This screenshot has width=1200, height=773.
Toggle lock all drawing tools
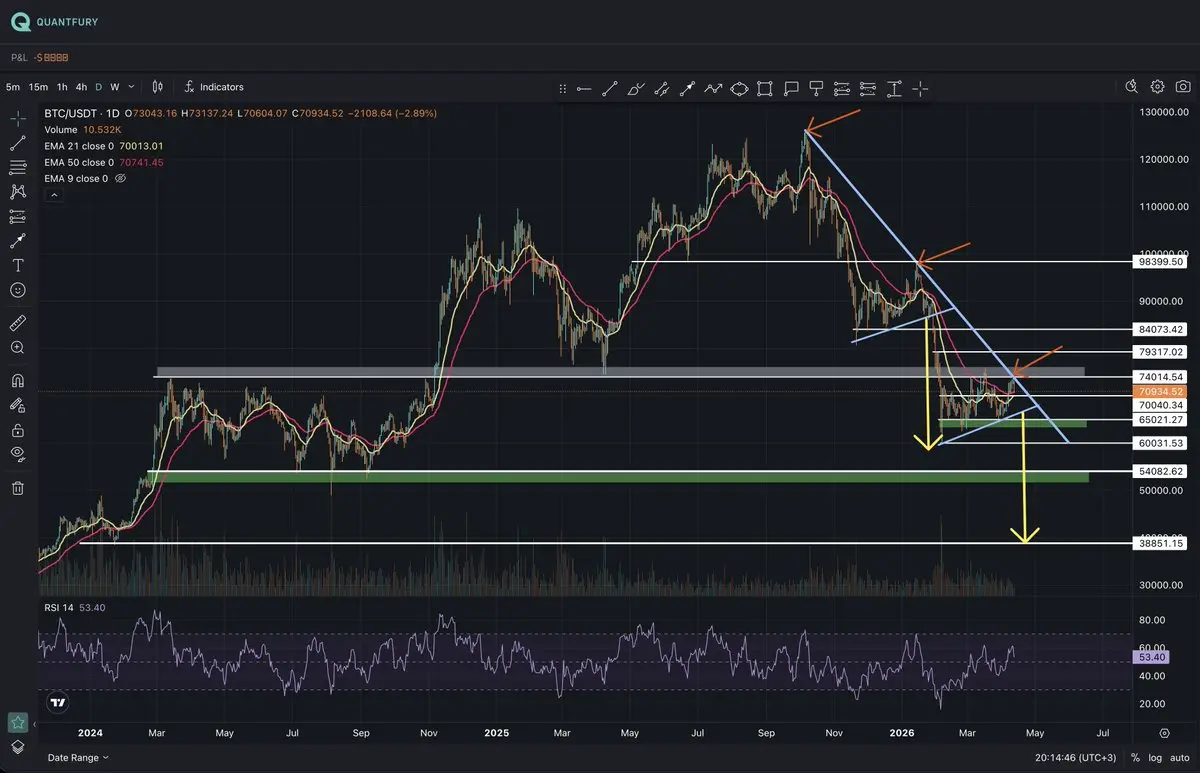[18, 430]
